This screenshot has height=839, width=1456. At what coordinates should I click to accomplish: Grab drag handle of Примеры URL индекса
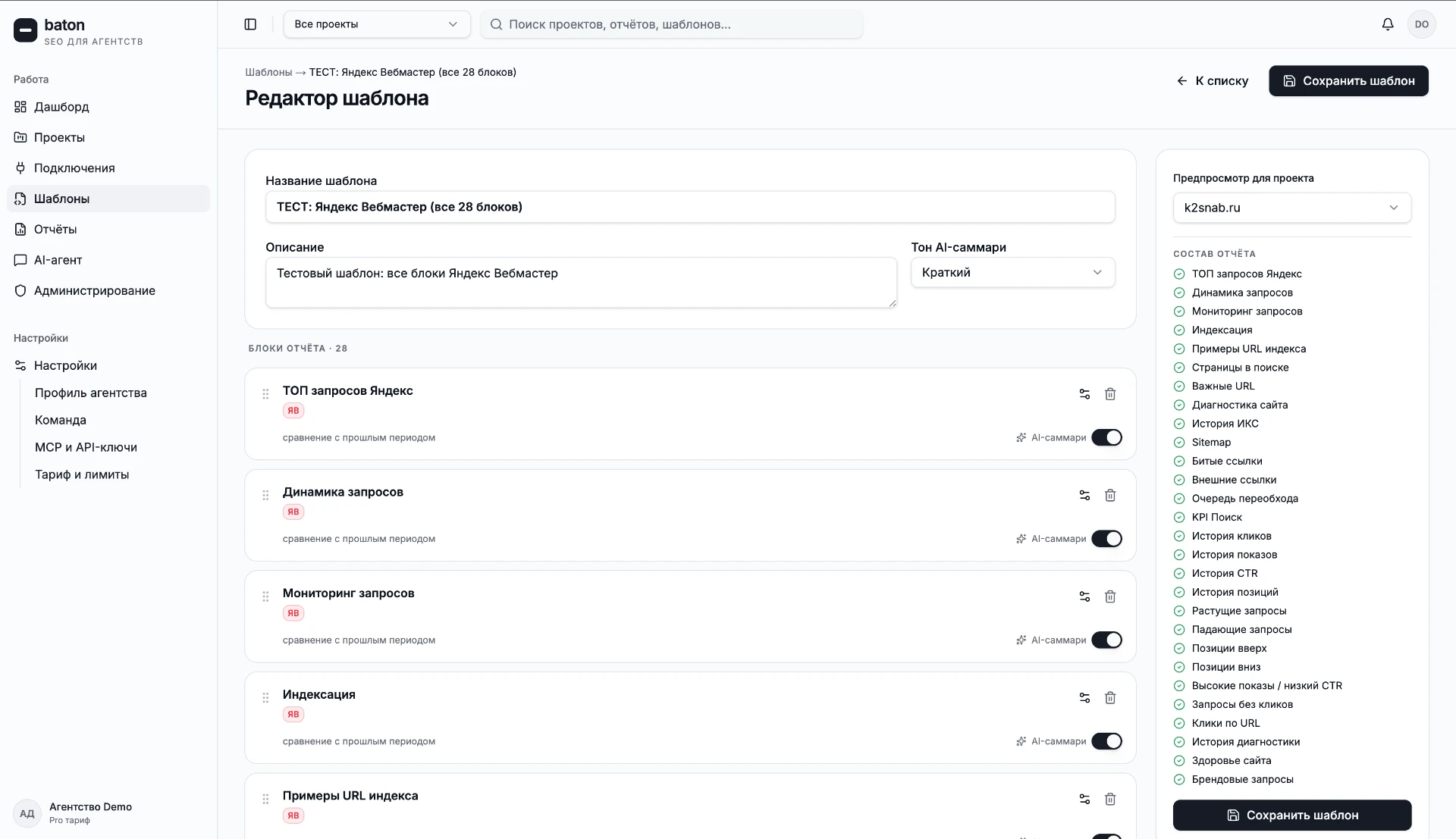click(265, 799)
